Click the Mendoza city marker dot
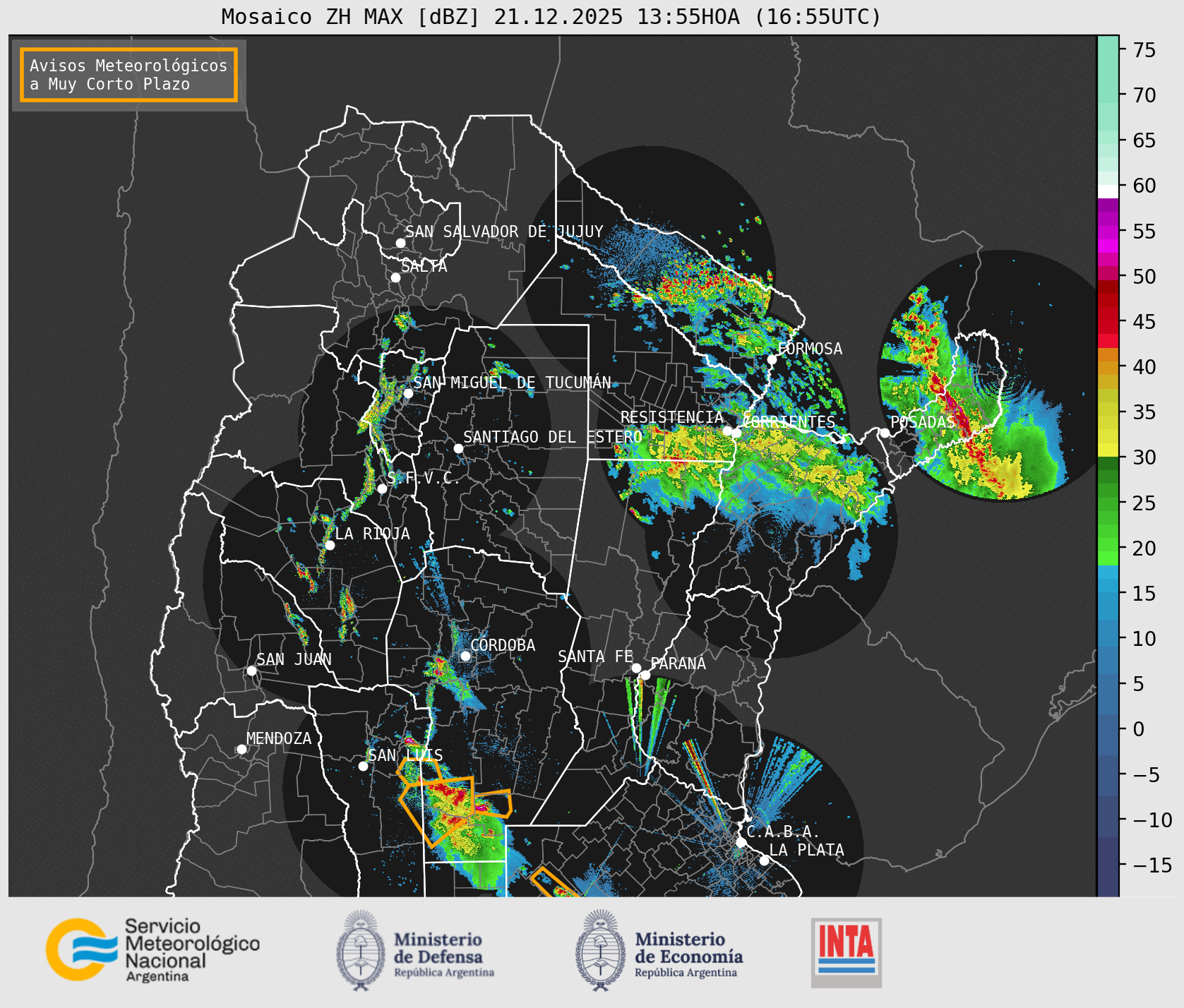The width and height of the screenshot is (1184, 1008). click(241, 749)
